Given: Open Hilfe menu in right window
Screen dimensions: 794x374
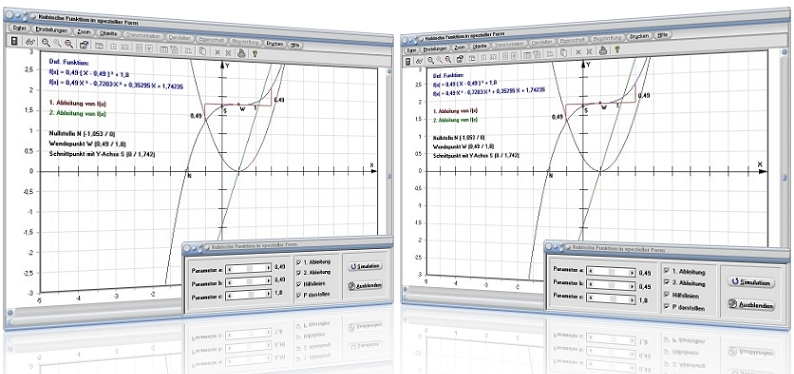Looking at the screenshot, I should point(662,35).
